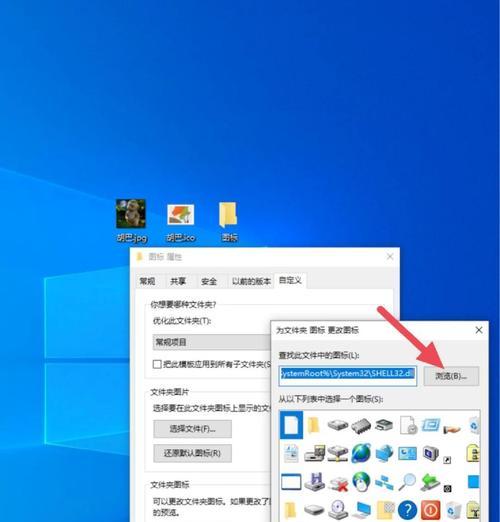
Task: Check 把此模板应用到所有子文件夹 checkbox
Action: tap(157, 364)
